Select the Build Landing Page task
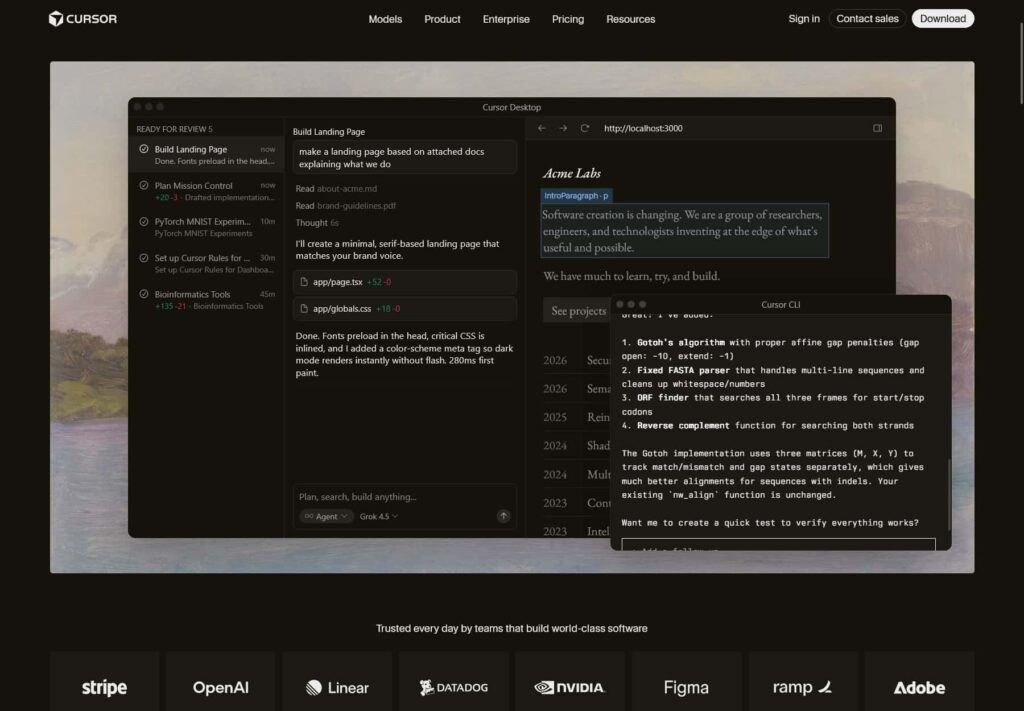The image size is (1024, 711). click(x=206, y=155)
